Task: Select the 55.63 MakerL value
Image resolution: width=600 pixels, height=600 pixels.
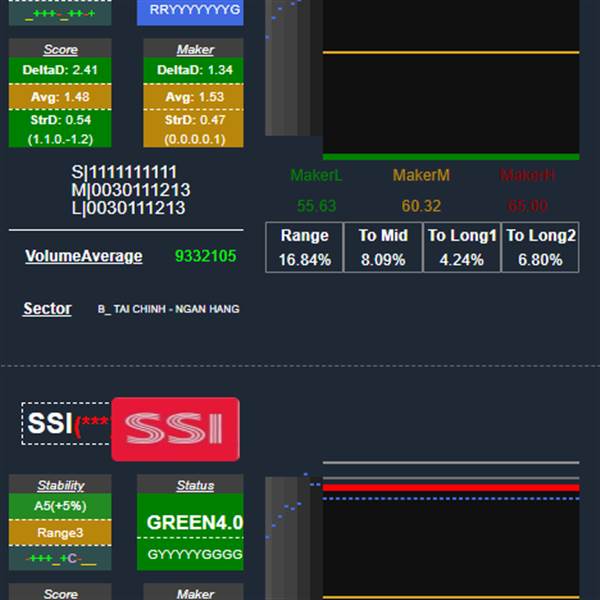Action: coord(316,206)
